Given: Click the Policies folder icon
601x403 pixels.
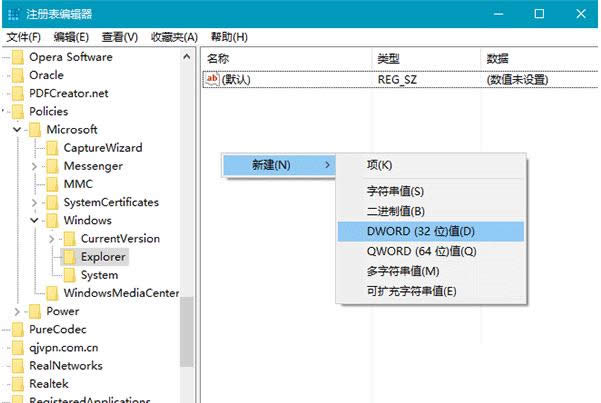Looking at the screenshot, I should click(x=18, y=112).
